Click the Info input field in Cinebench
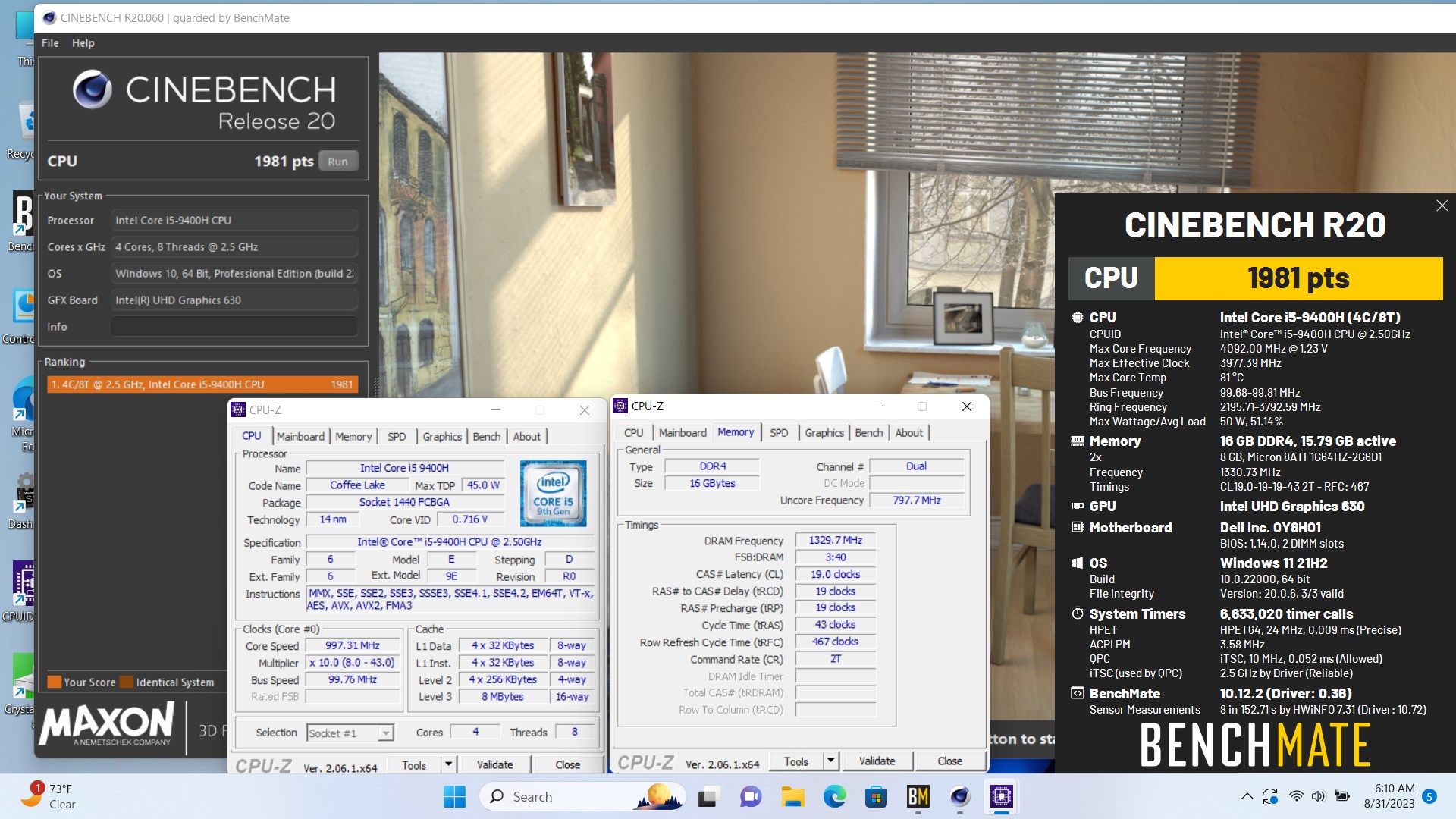The image size is (1456, 819). coord(234,327)
